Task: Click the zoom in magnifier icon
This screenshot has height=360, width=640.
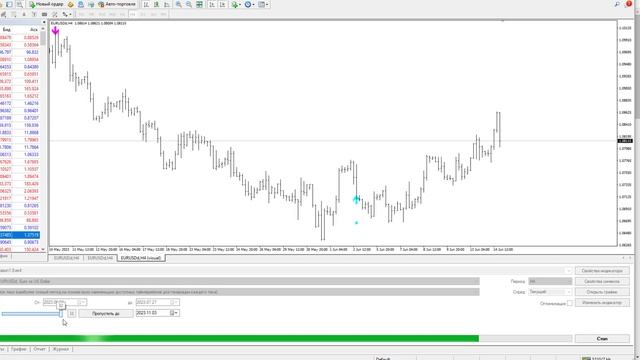Action: pyautogui.click(x=179, y=4)
